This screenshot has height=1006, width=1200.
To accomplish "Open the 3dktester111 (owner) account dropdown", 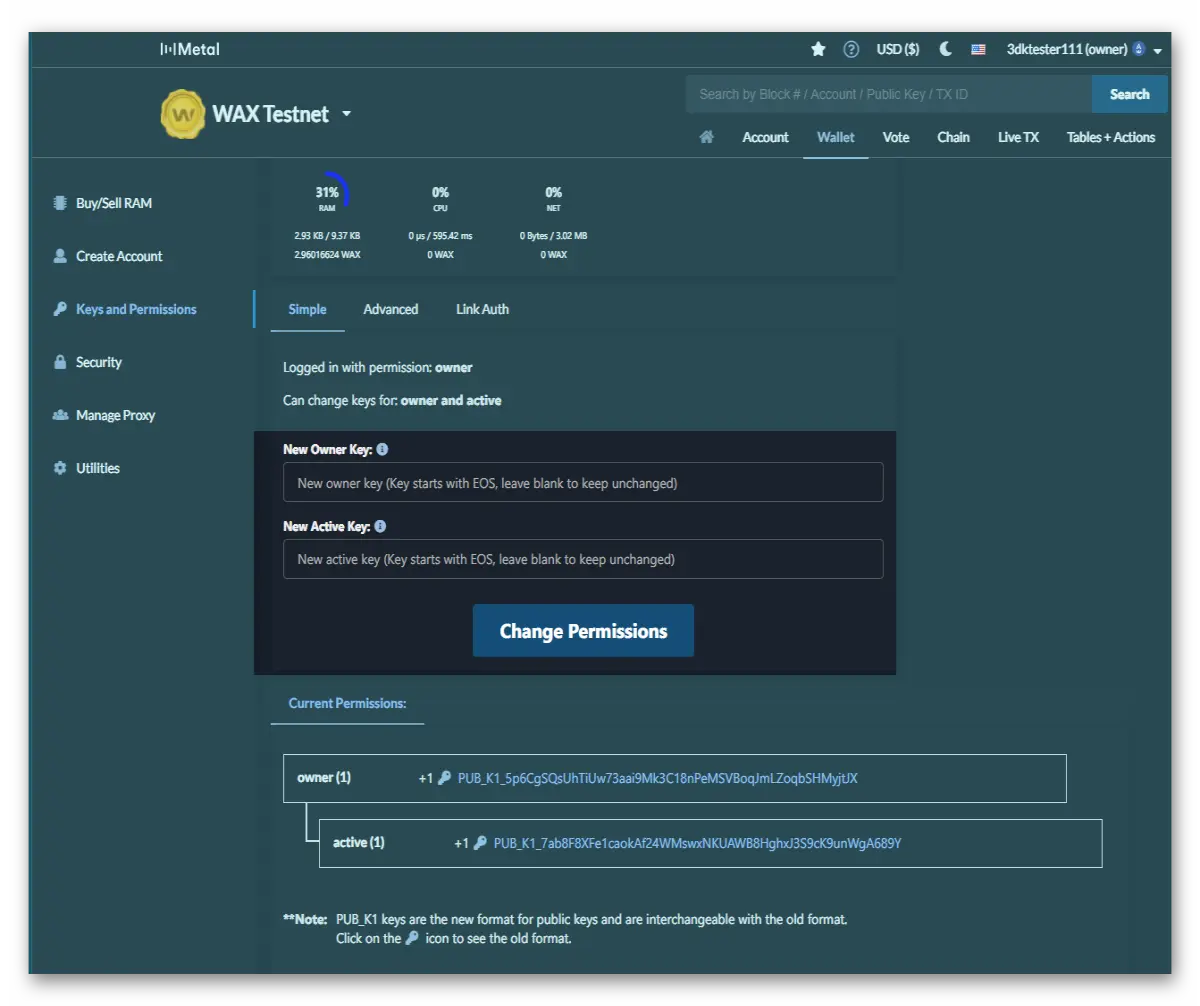I will [x=1084, y=49].
